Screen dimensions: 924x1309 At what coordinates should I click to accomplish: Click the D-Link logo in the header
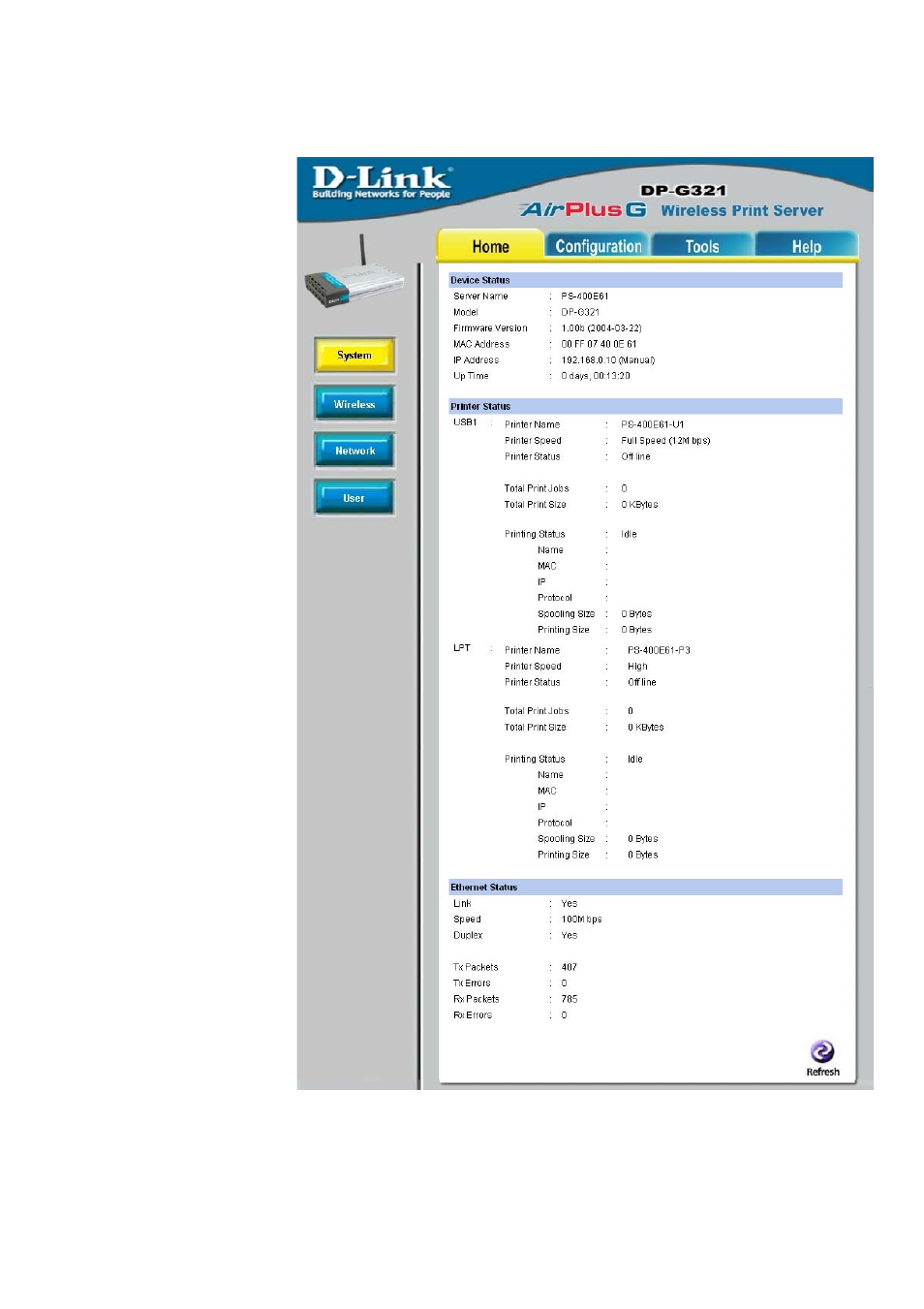(x=382, y=182)
